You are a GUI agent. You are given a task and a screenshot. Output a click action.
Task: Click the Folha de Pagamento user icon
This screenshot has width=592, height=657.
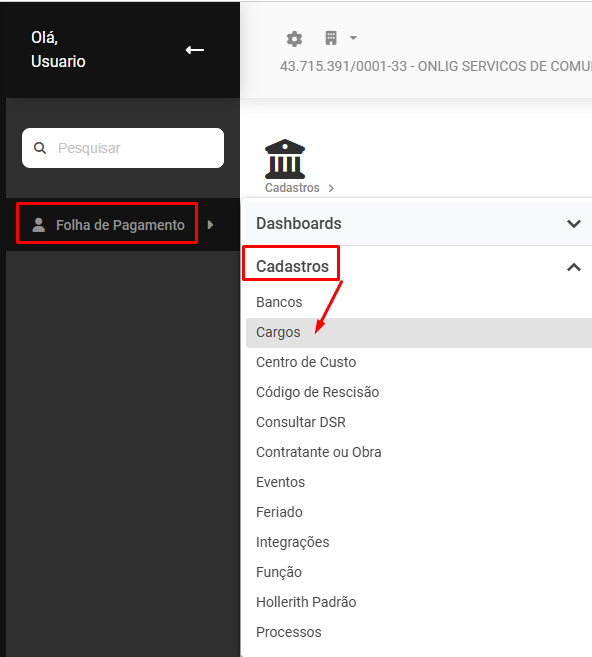pyautogui.click(x=39, y=225)
